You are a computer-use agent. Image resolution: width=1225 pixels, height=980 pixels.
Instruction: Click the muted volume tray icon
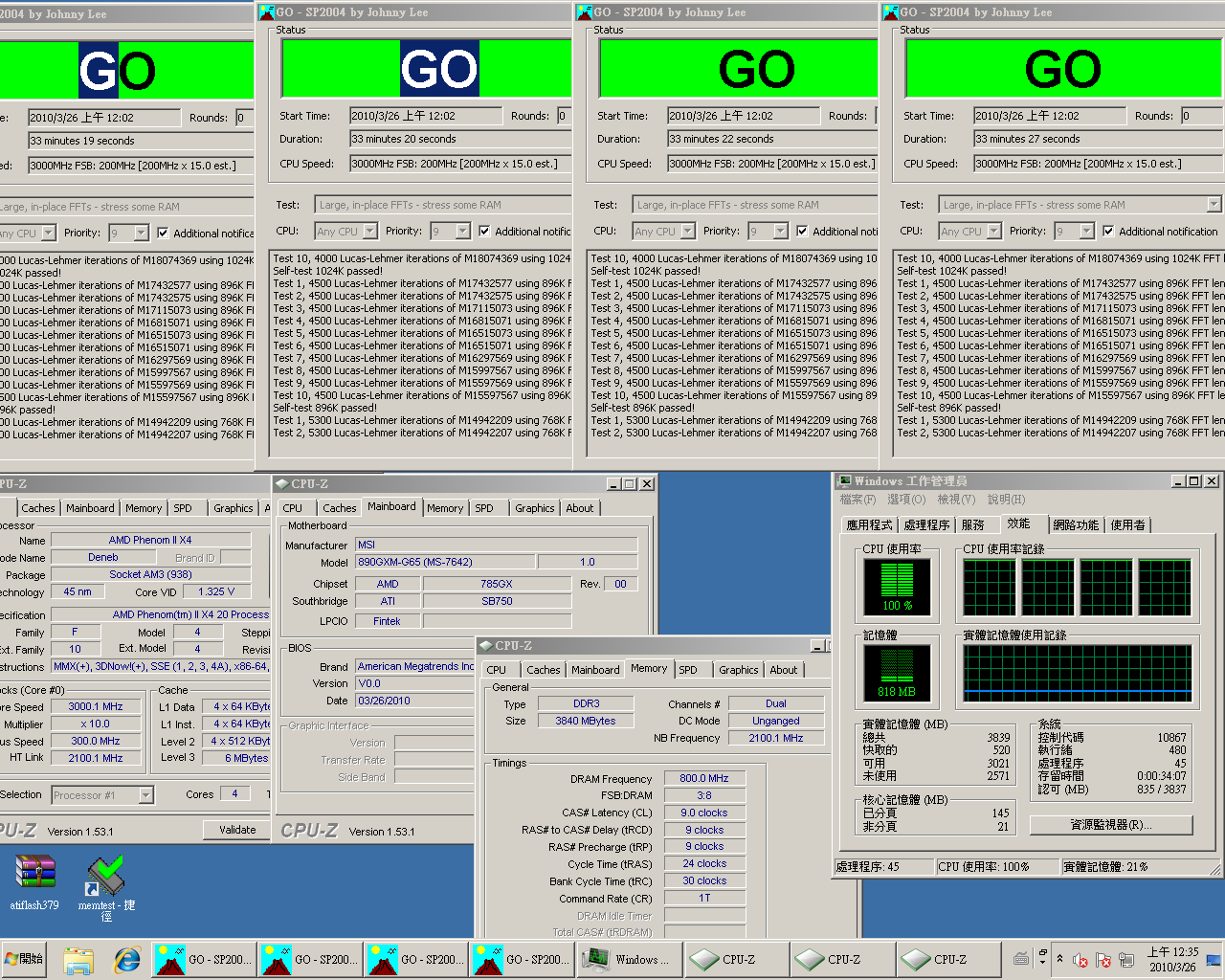pyautogui.click(x=1080, y=960)
